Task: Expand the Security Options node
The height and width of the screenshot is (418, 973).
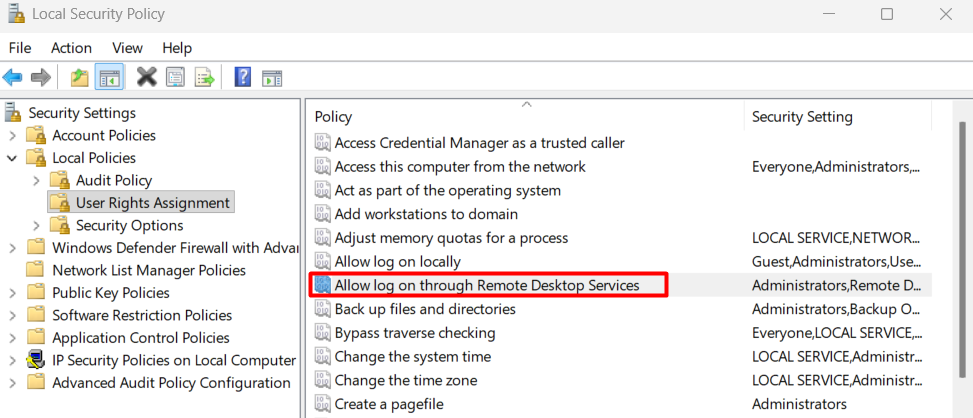Action: 36,226
